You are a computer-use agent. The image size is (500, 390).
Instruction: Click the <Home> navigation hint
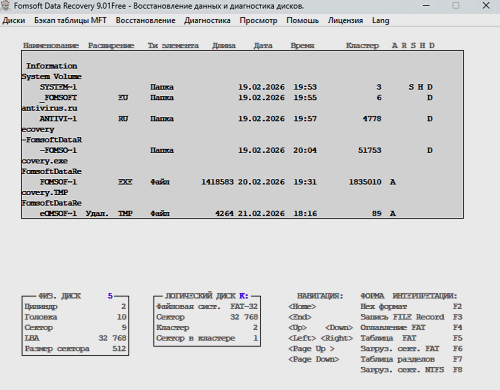pos(302,306)
